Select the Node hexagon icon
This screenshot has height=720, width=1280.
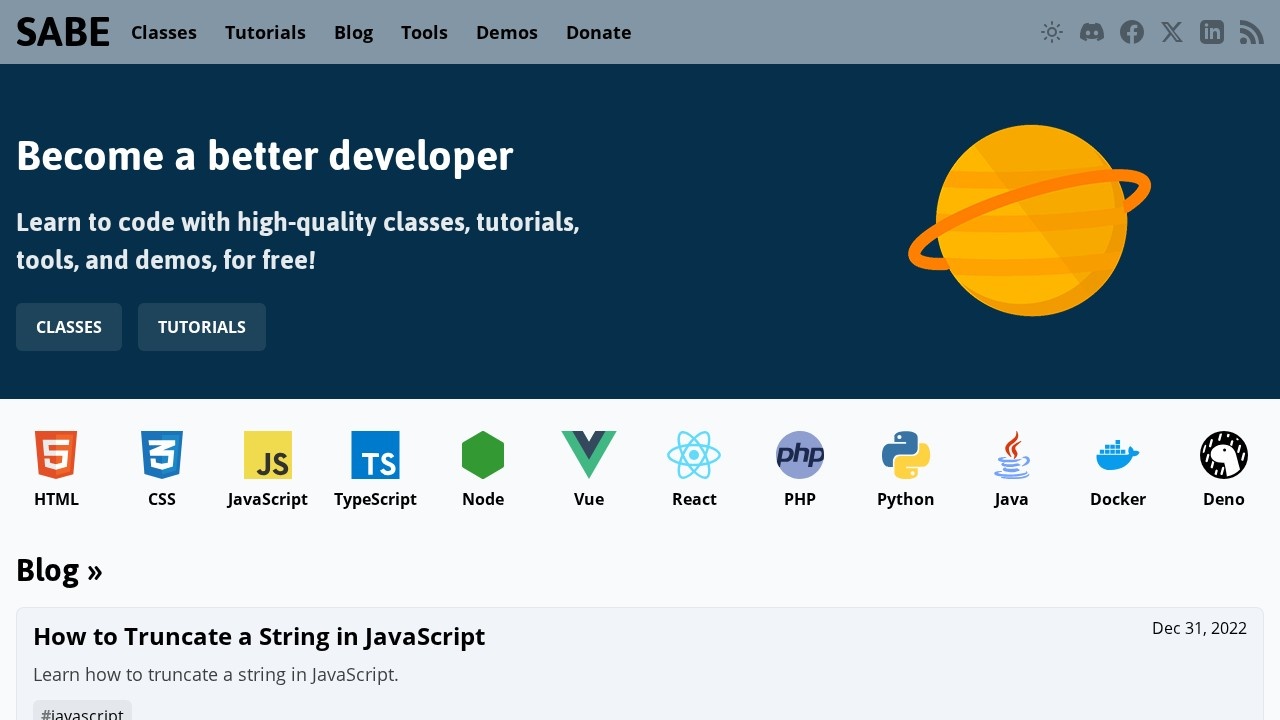click(x=483, y=455)
